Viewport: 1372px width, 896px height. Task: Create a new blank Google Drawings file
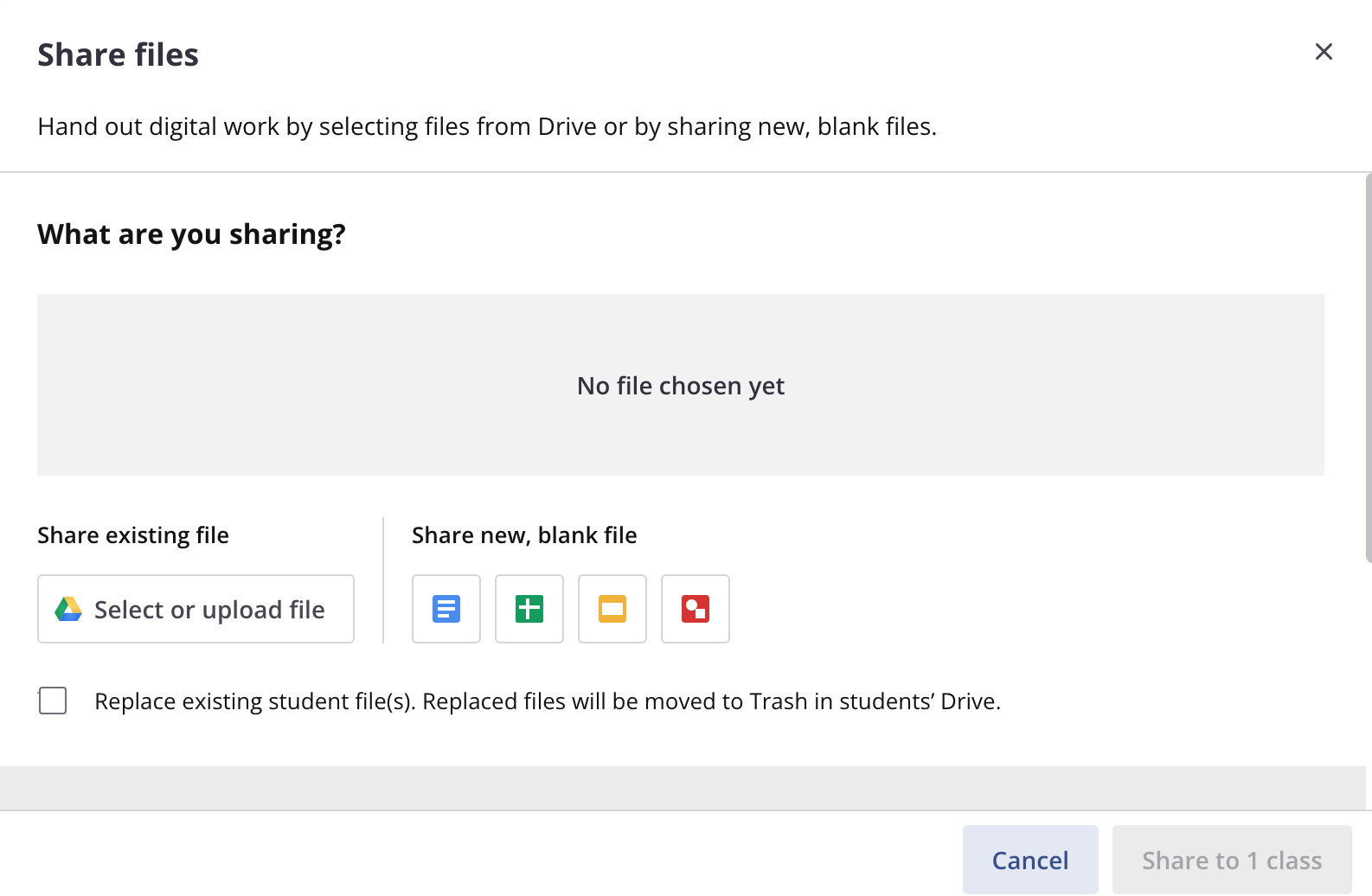point(696,609)
